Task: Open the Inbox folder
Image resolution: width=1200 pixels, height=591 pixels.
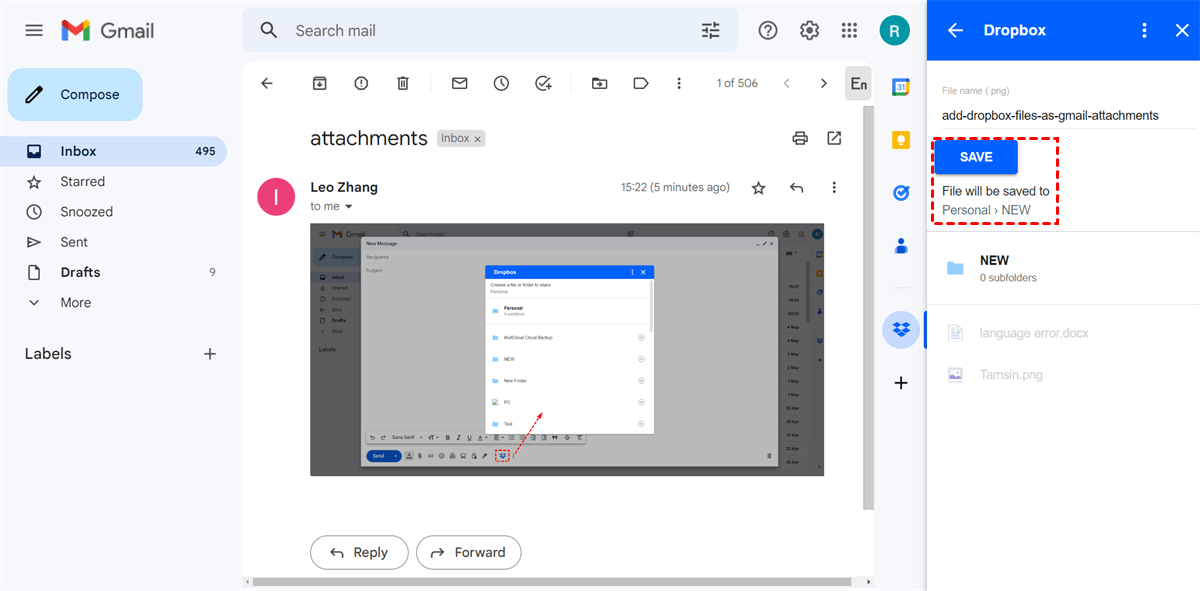Action: (113, 151)
